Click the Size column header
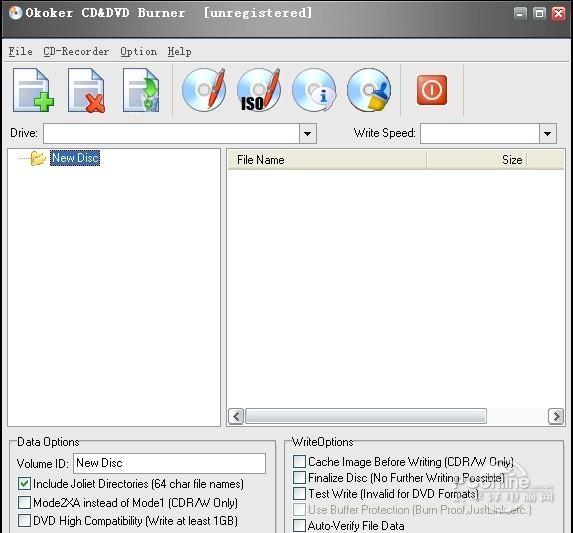 point(477,160)
